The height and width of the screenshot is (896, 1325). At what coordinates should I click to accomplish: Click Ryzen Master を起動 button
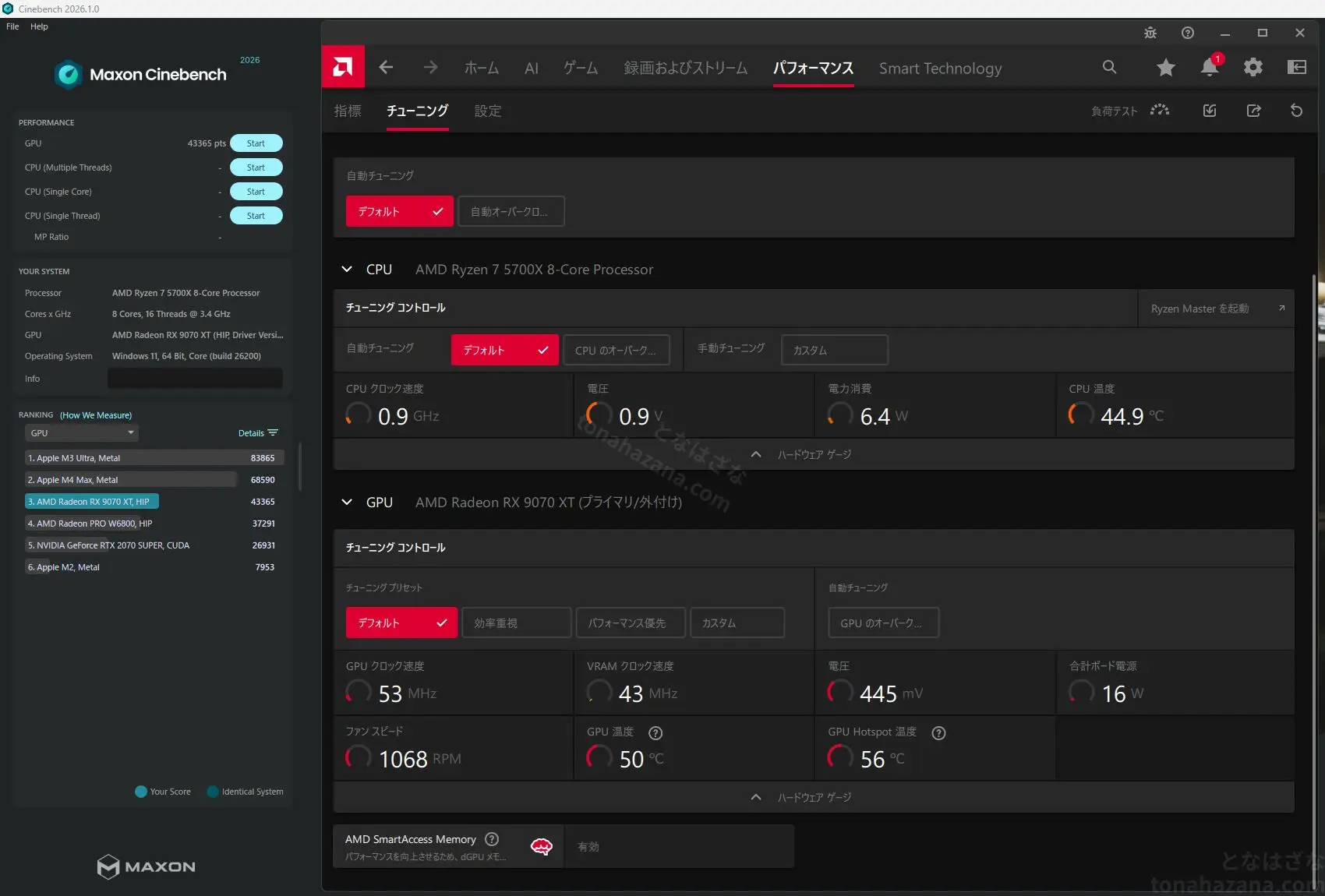tap(1216, 309)
